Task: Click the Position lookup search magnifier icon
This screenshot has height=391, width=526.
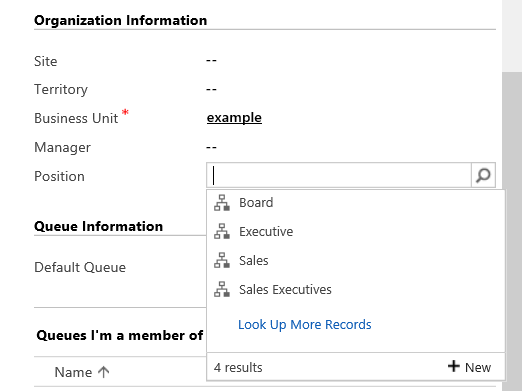Action: pyautogui.click(x=483, y=175)
